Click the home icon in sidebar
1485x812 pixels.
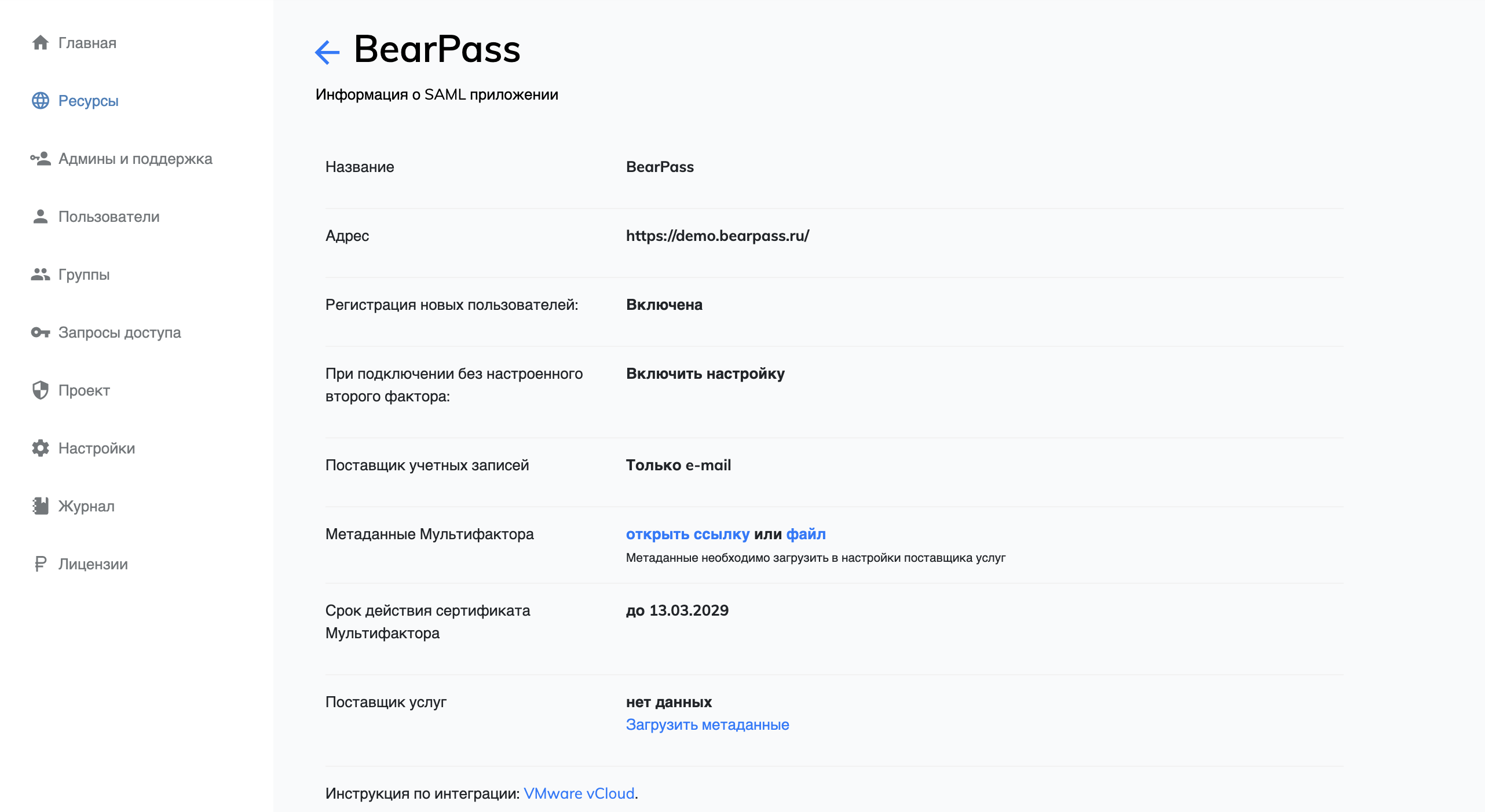tap(41, 43)
